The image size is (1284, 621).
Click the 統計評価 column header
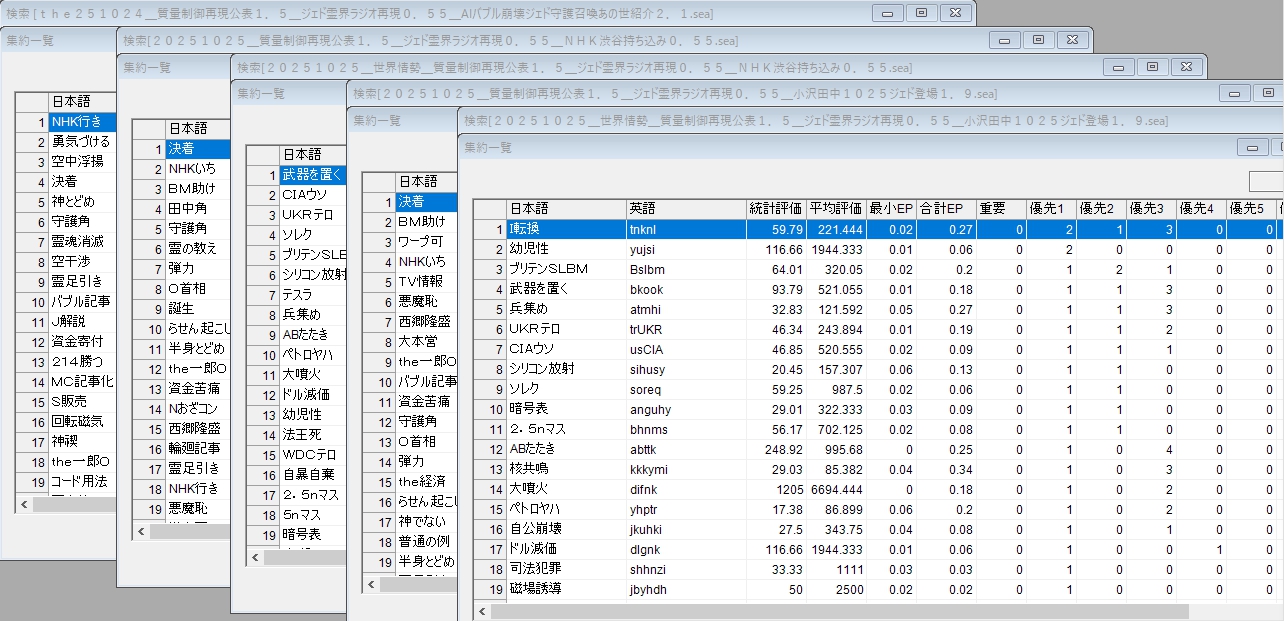[x=776, y=208]
